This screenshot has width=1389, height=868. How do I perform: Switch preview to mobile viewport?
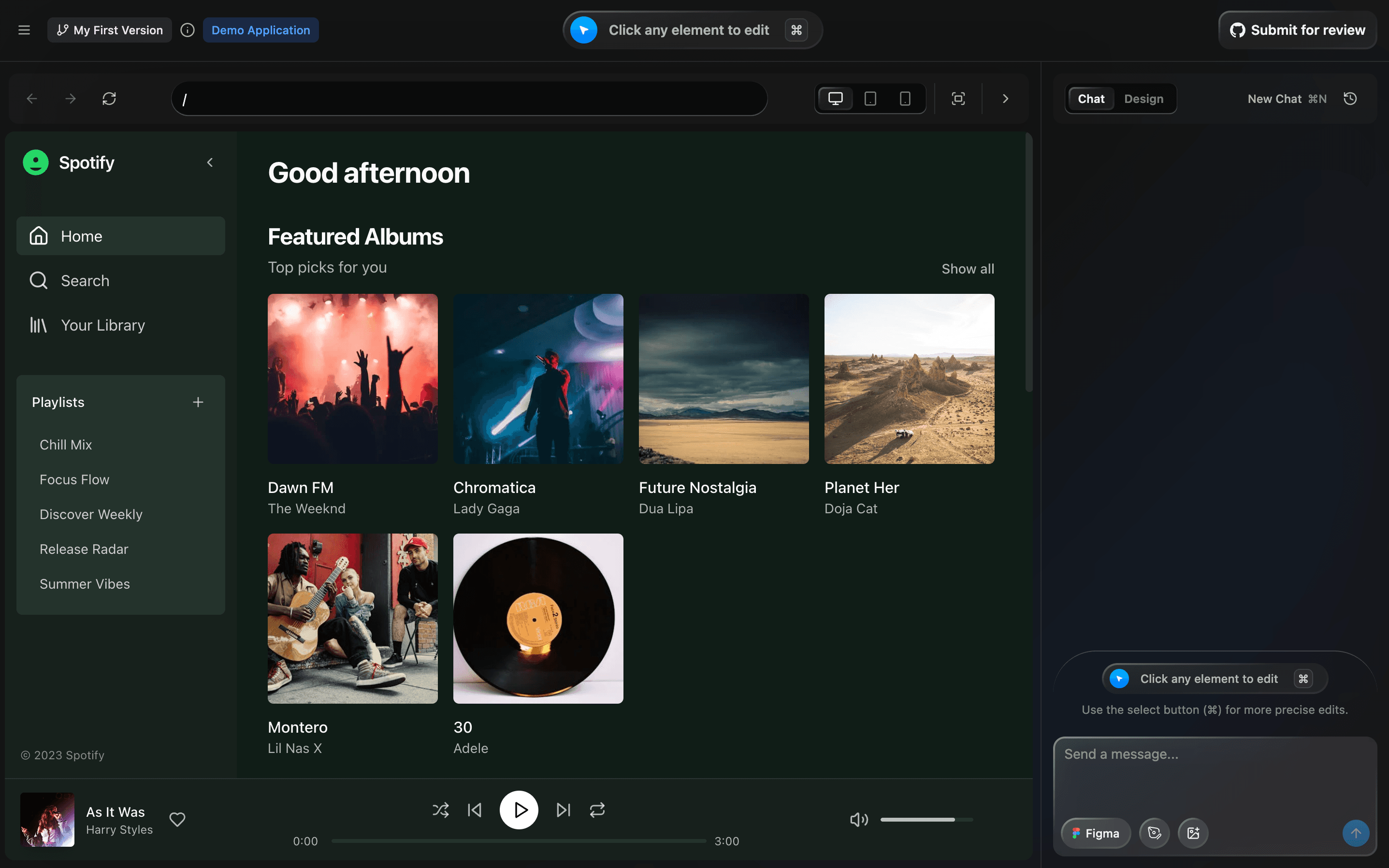905,99
